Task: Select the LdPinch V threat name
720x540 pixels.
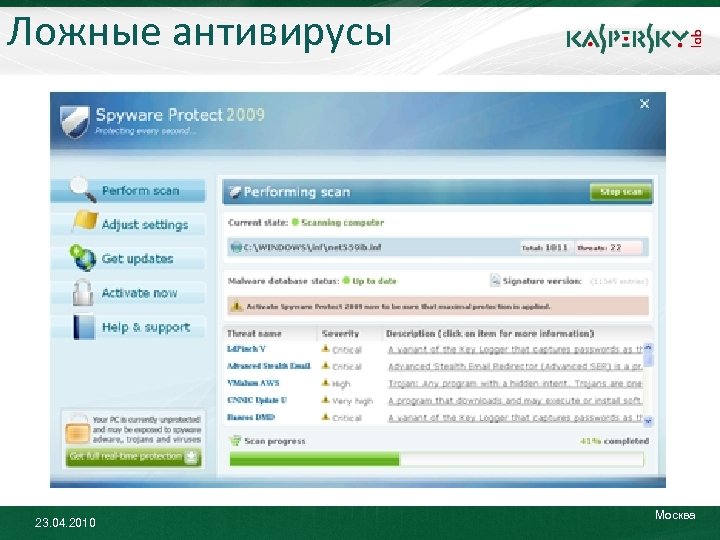Action: click(x=246, y=349)
